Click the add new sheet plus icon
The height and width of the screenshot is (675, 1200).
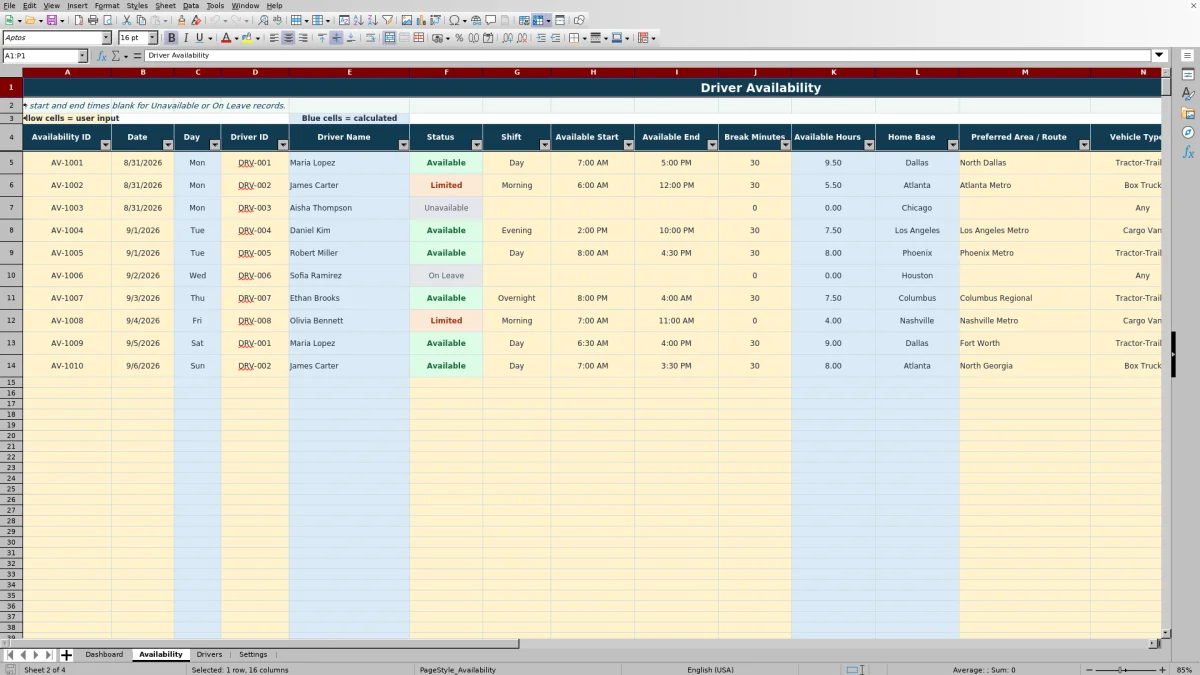click(x=67, y=655)
